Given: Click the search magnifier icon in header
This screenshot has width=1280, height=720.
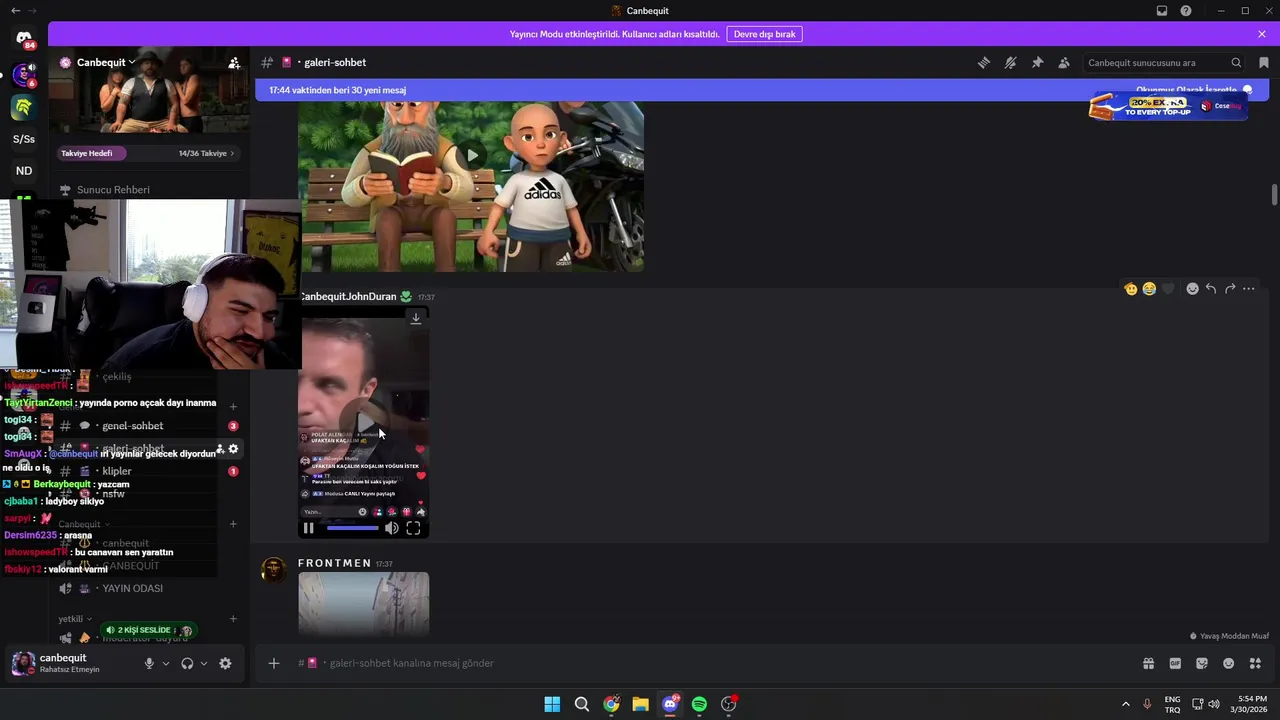Looking at the screenshot, I should pyautogui.click(x=1236, y=63).
